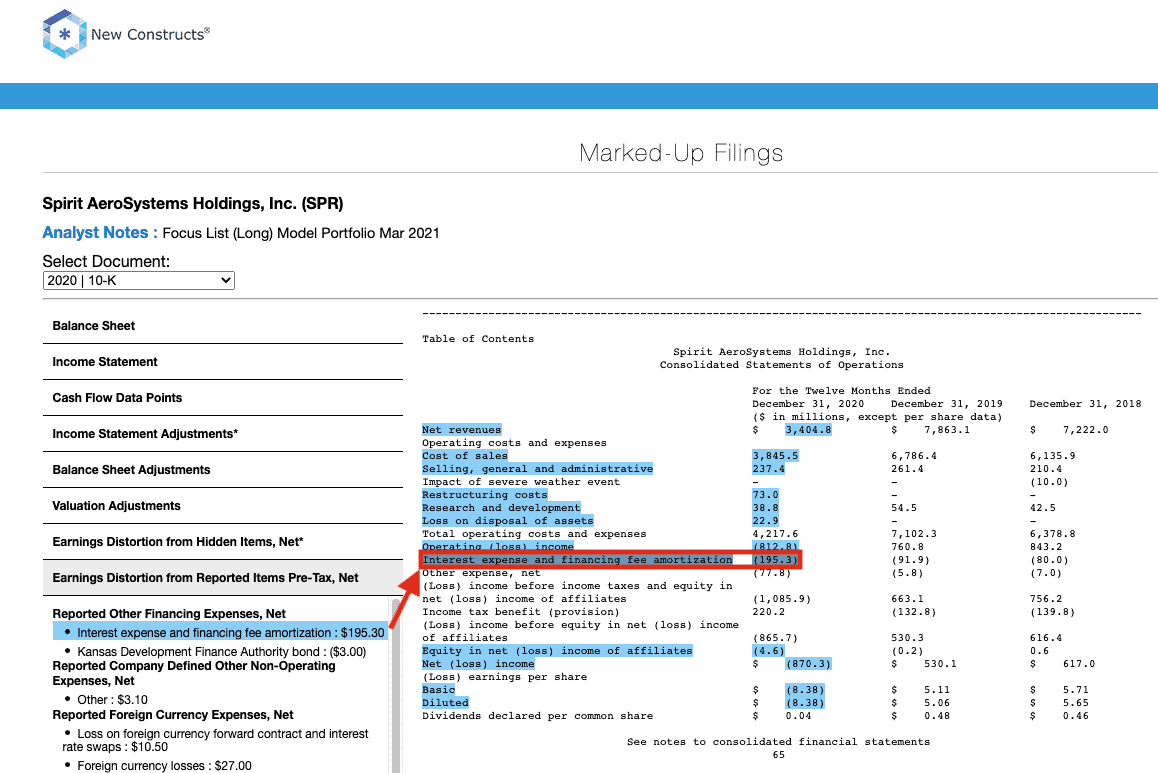Click highlighted Equity in net (loss) income of affiliates
The image size is (1158, 773).
558,650
